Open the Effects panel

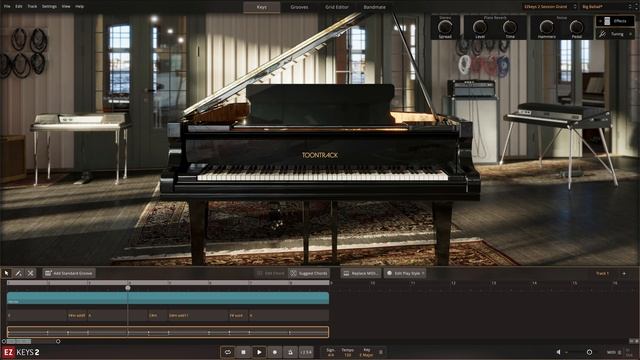point(615,21)
